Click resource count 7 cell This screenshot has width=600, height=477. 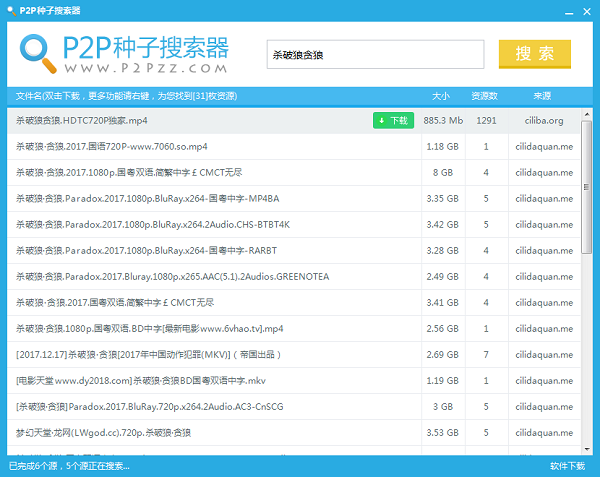tap(486, 355)
